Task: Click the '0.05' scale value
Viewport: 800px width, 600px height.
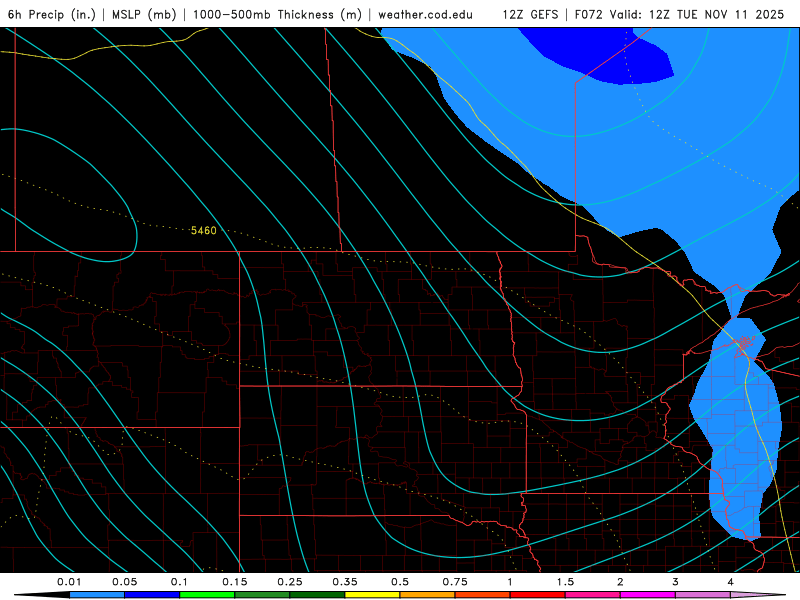Action: click(x=124, y=582)
